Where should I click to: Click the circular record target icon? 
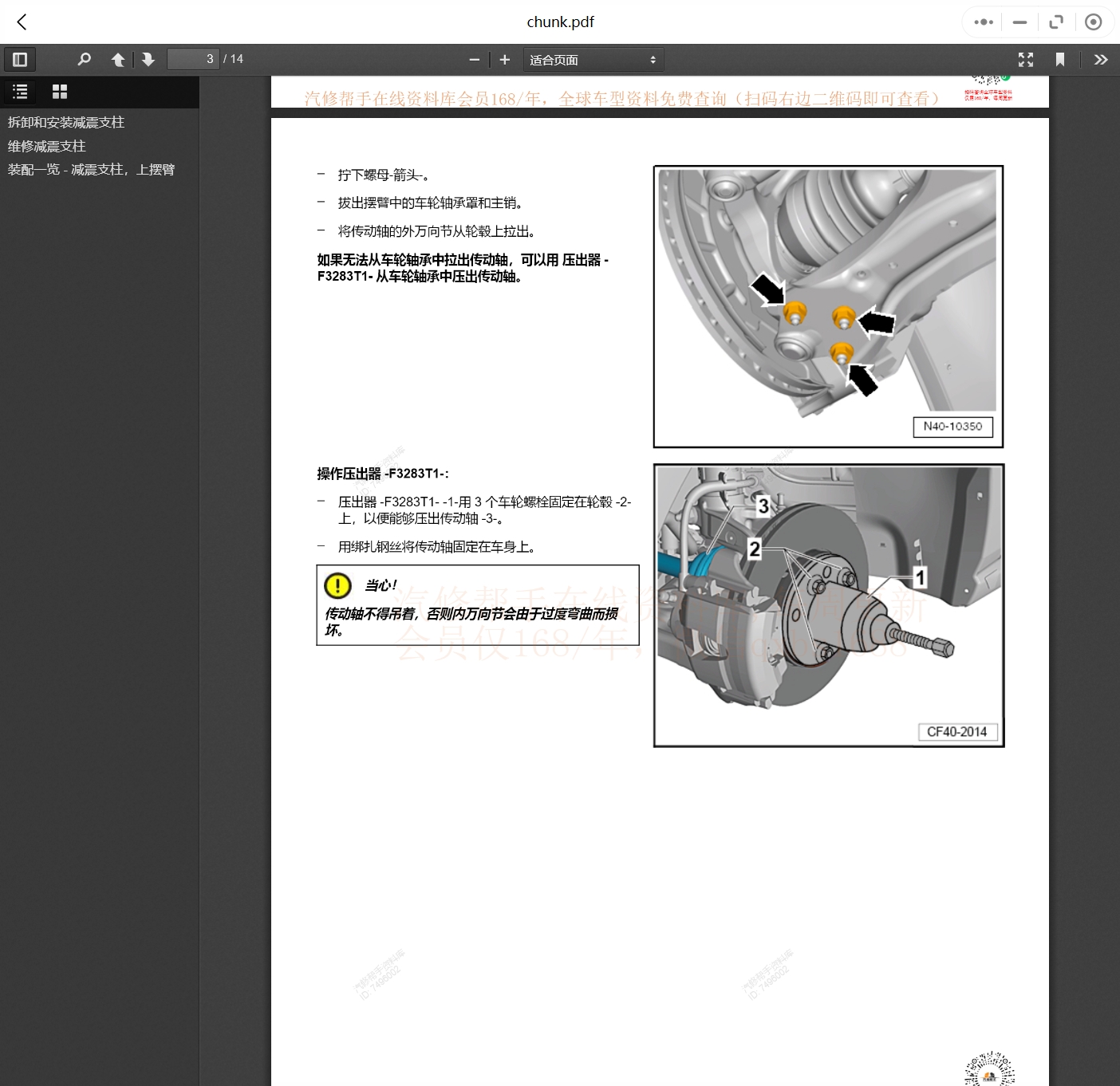(1093, 22)
